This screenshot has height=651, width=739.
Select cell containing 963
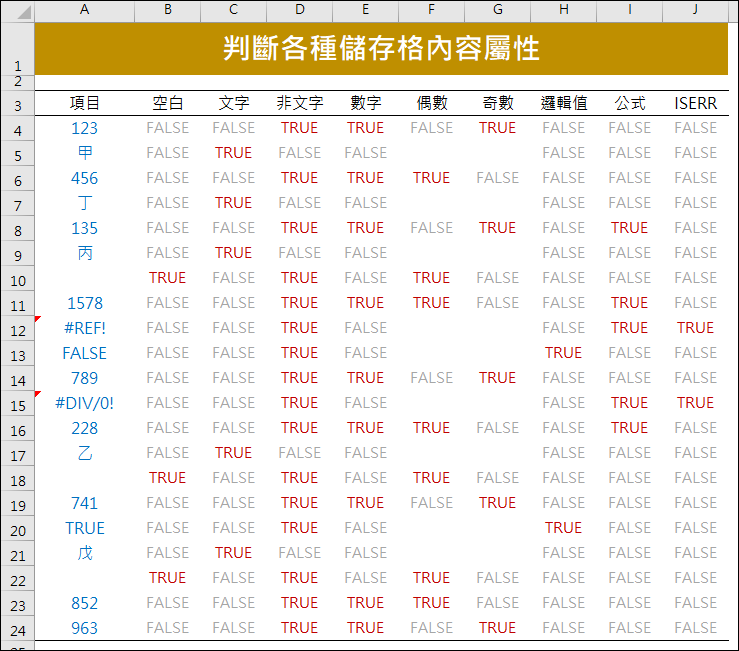pos(84,628)
